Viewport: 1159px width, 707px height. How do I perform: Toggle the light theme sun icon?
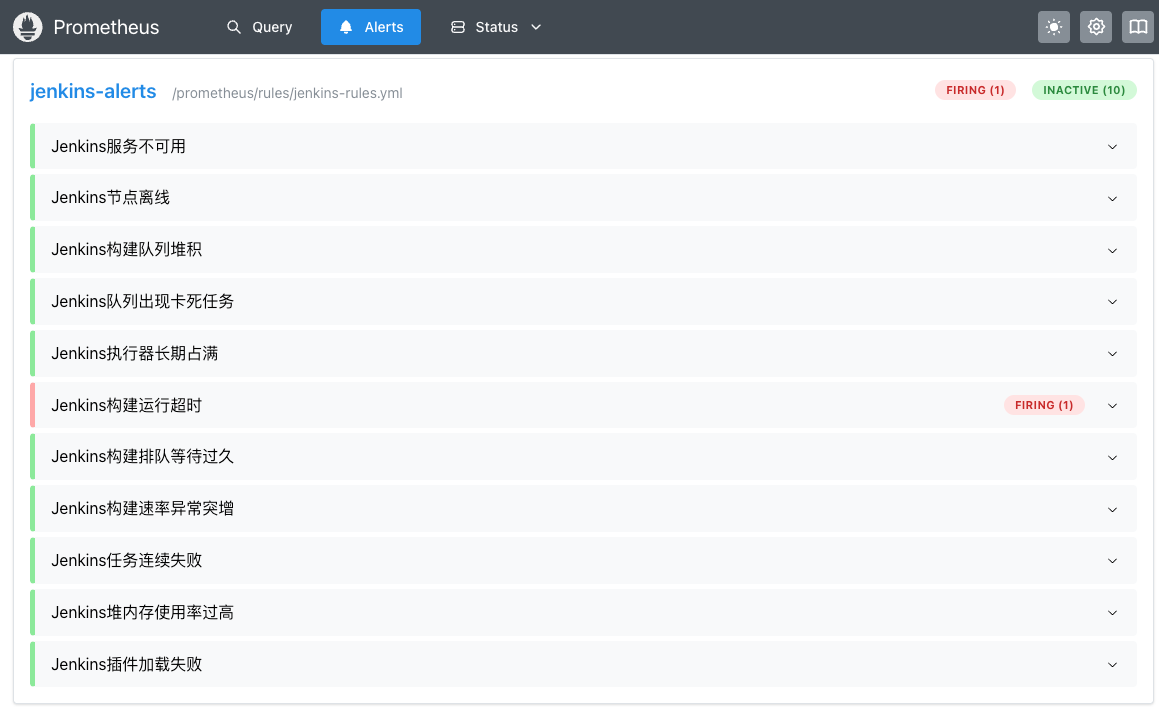(1054, 27)
